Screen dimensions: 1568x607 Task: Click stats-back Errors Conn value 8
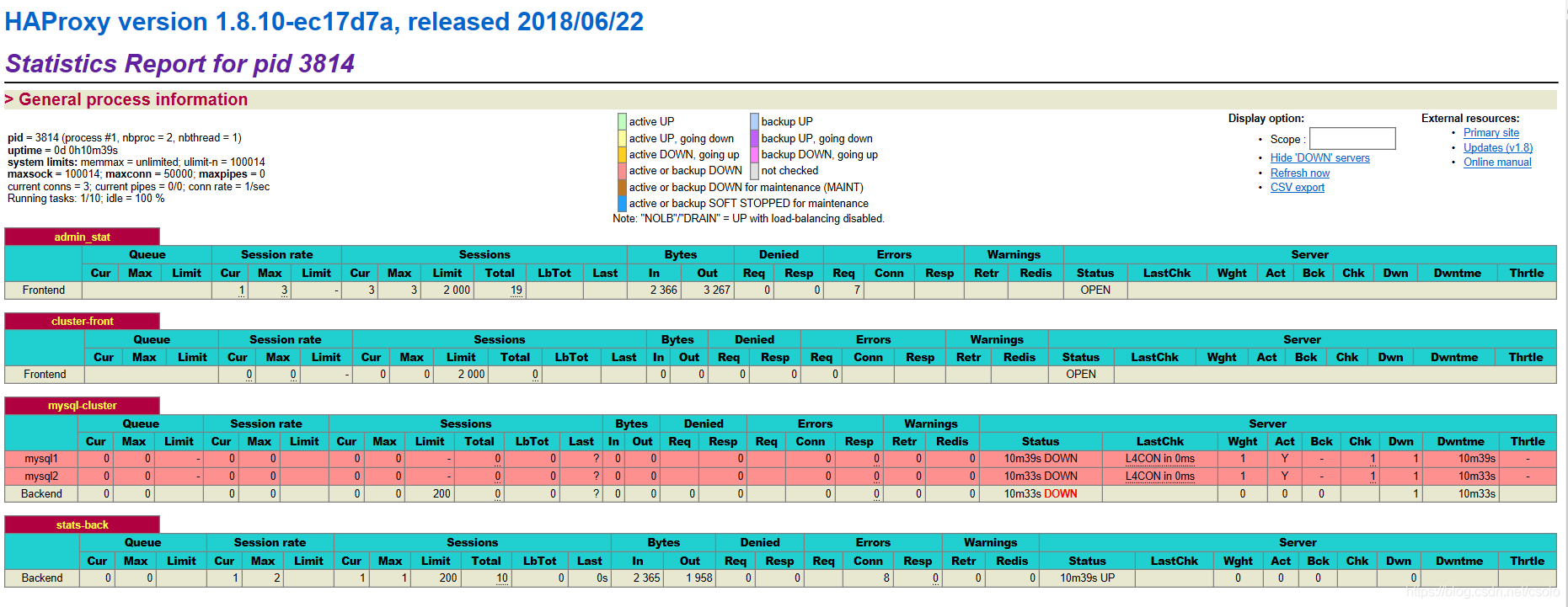pyautogui.click(x=886, y=578)
